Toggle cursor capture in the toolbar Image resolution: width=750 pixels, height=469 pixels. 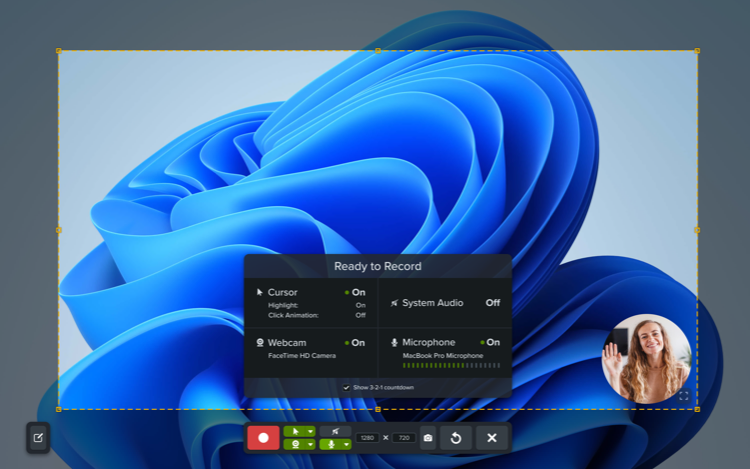pyautogui.click(x=294, y=431)
